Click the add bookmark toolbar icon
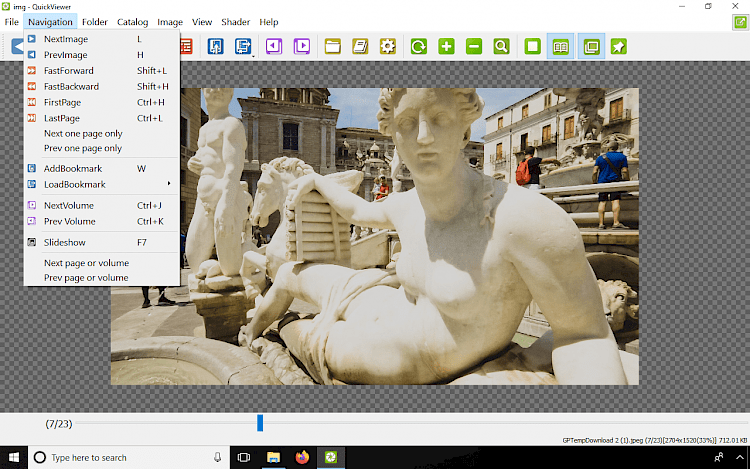Viewport: 750px width, 469px height. point(216,46)
